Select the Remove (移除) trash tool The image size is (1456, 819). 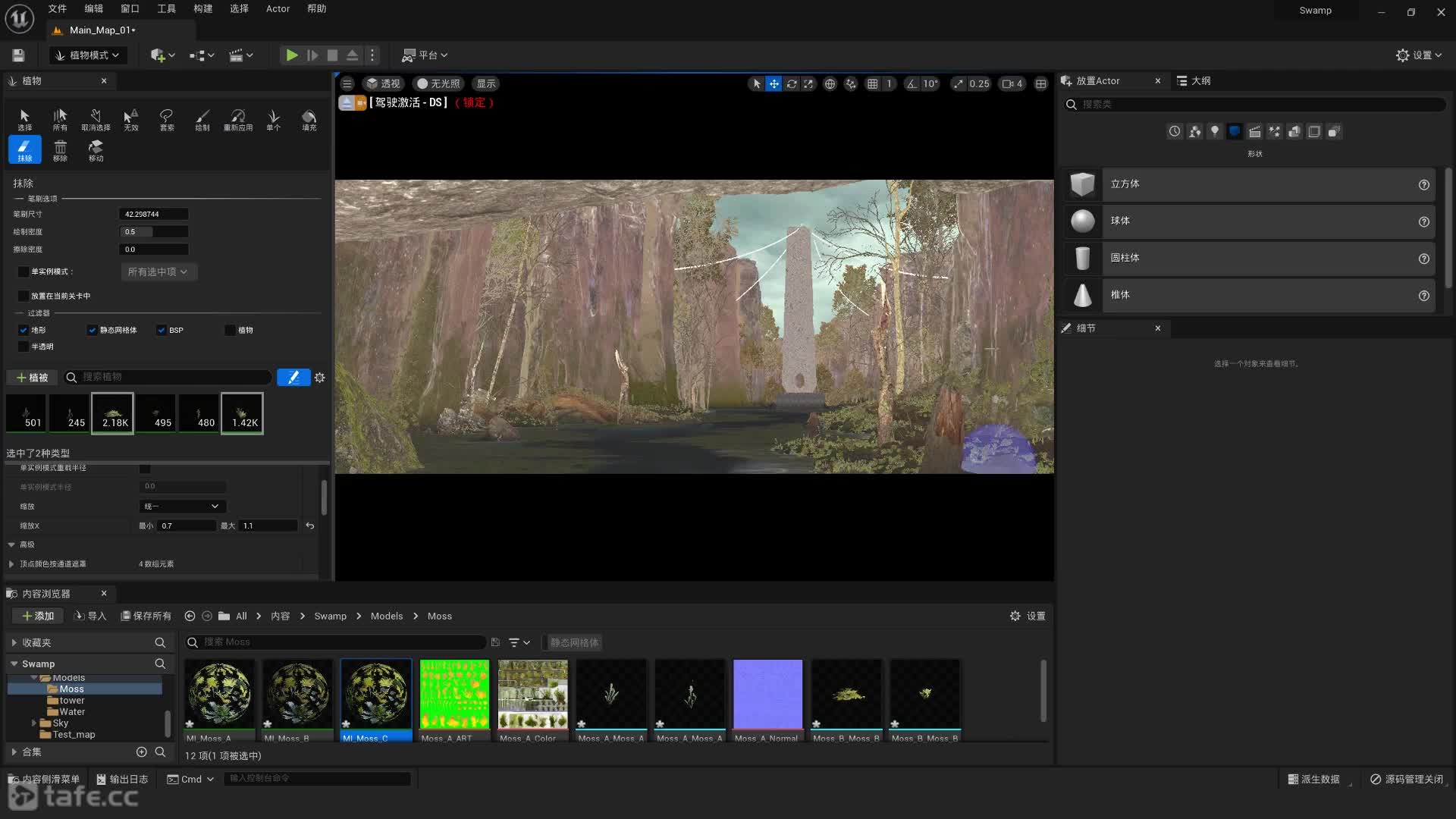(60, 150)
